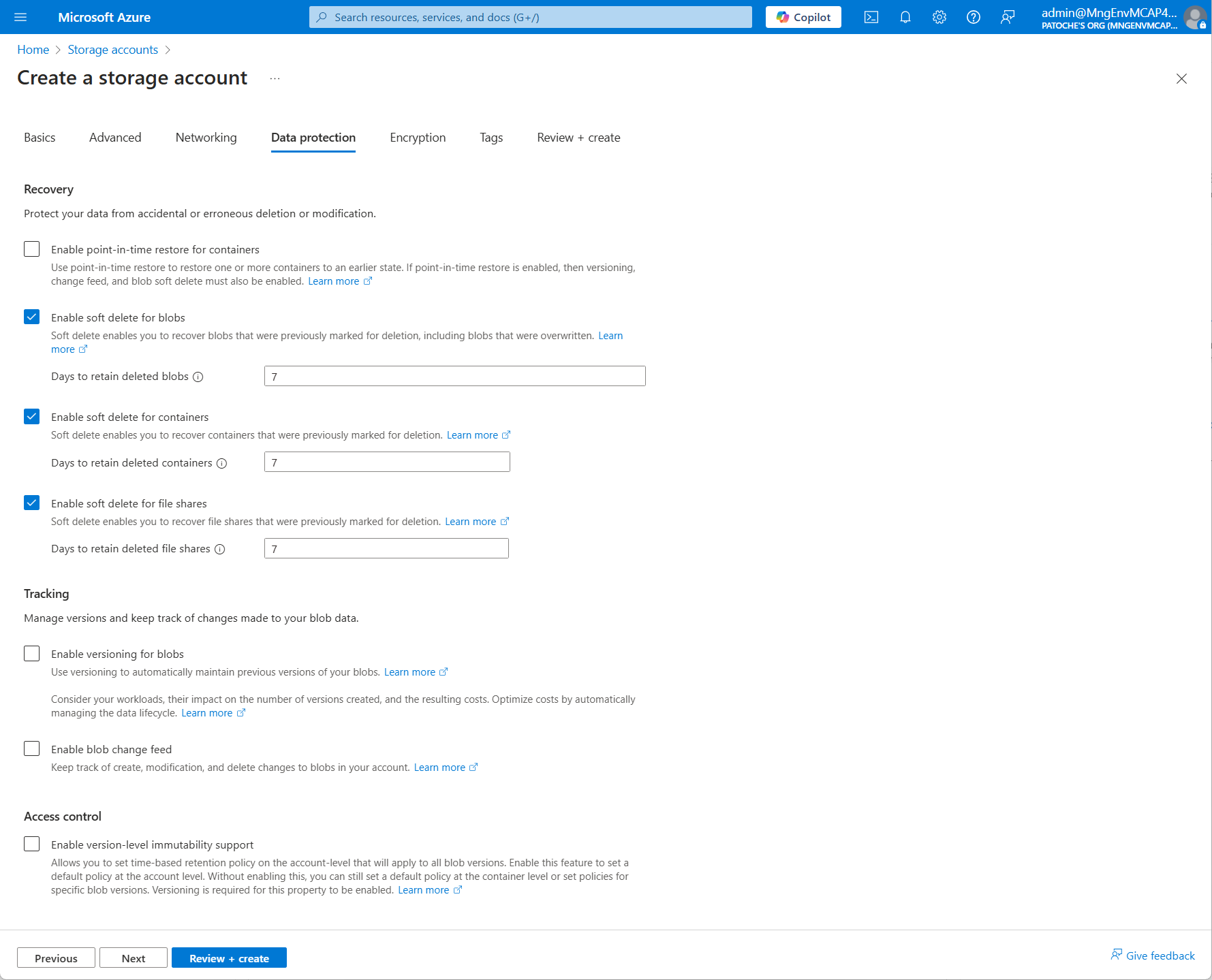Edit days to retain deleted containers field

click(x=386, y=462)
